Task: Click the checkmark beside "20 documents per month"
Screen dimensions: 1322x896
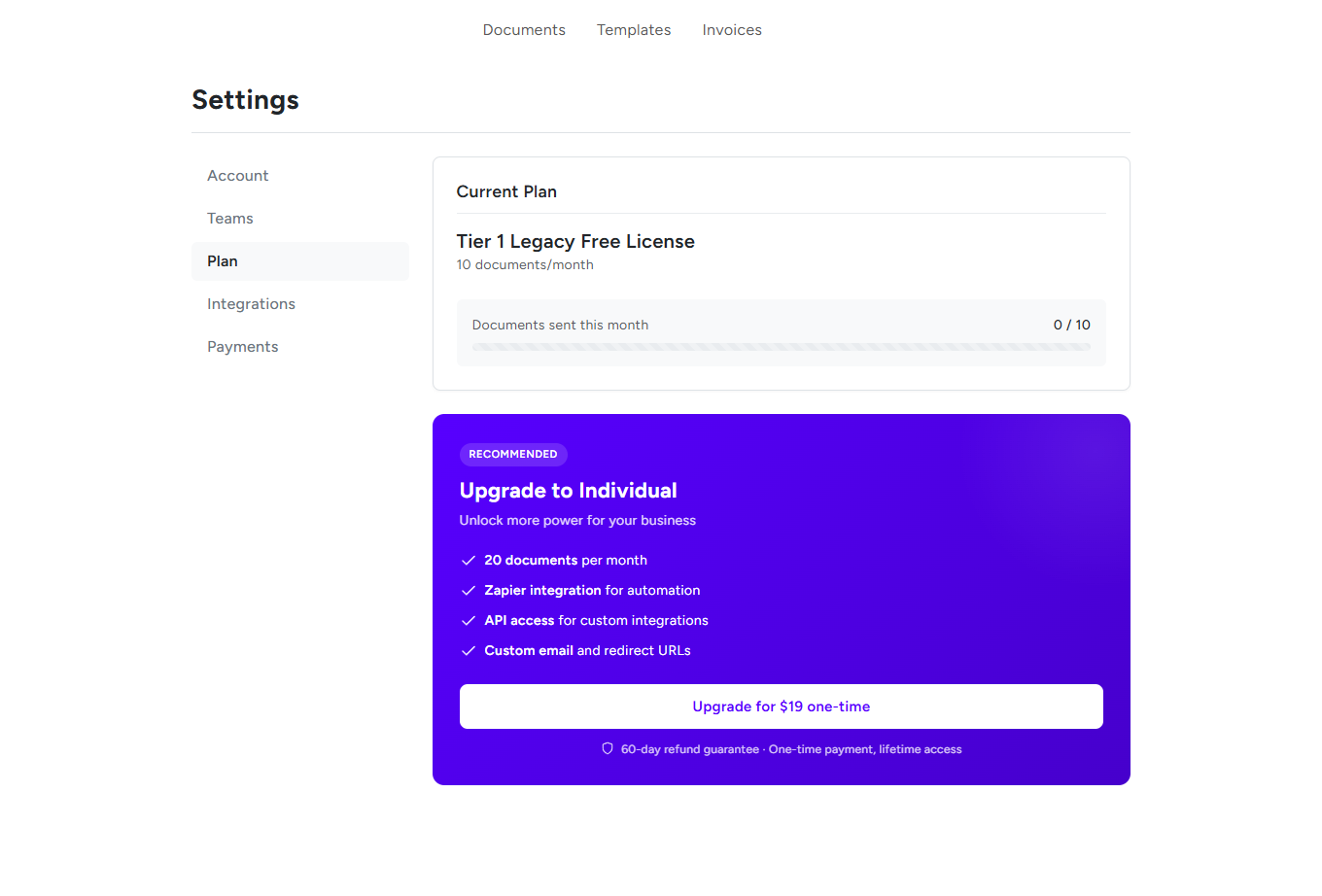Action: click(x=469, y=560)
